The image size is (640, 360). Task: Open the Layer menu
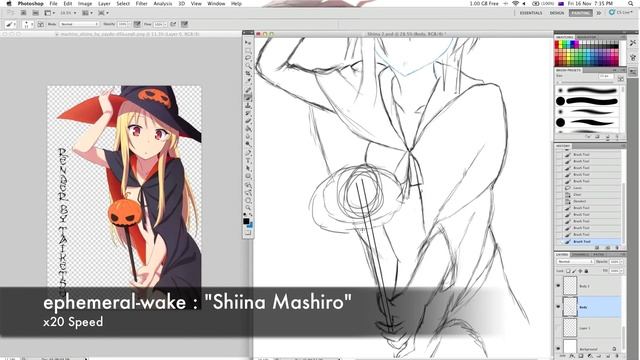[104, 3]
